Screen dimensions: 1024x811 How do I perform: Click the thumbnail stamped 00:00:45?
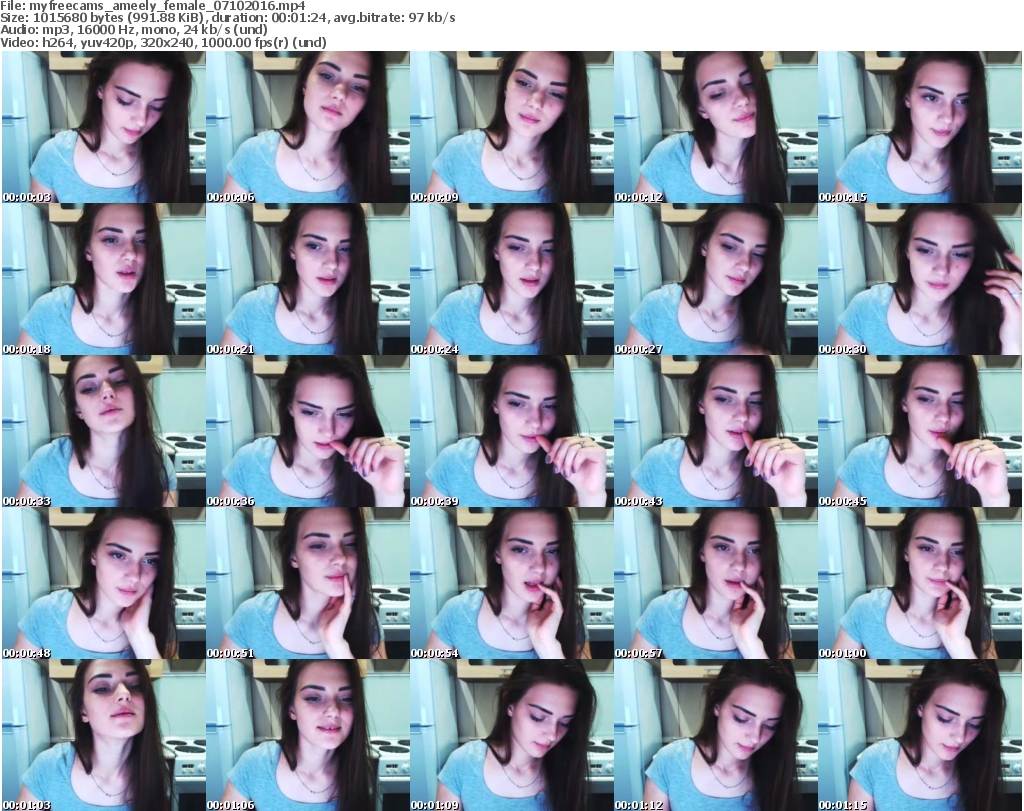pyautogui.click(x=920, y=432)
